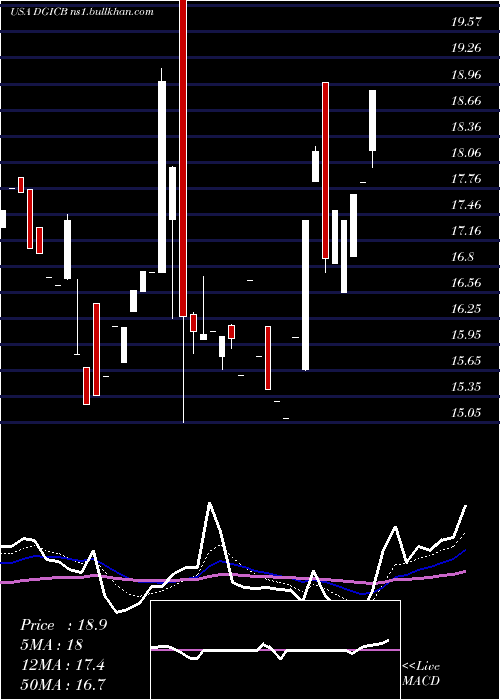This screenshot has width=500, height=700.
Task: Click the peak of the white indicator line
Action: [x=210, y=504]
